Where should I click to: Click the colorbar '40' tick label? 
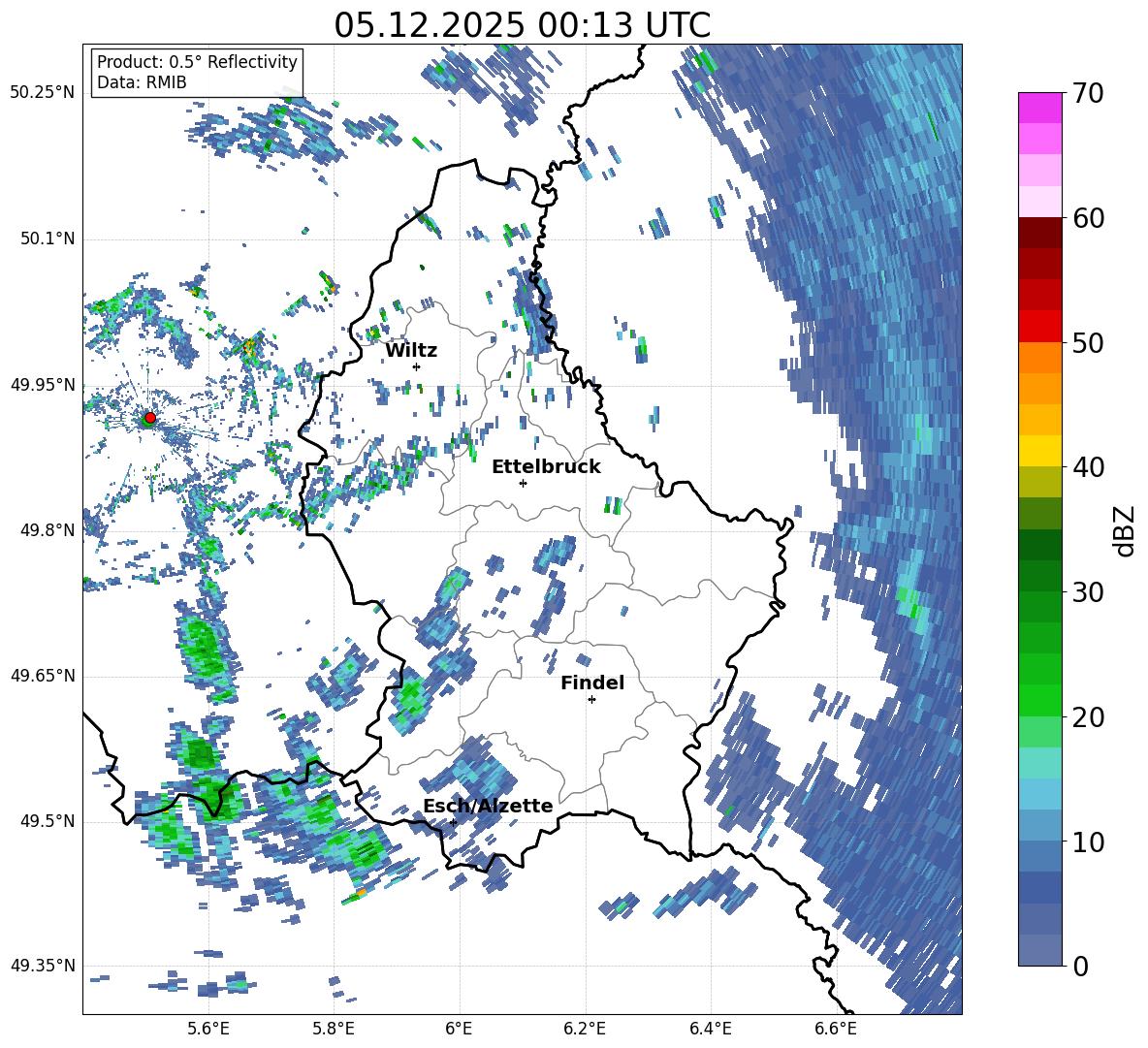(1088, 467)
